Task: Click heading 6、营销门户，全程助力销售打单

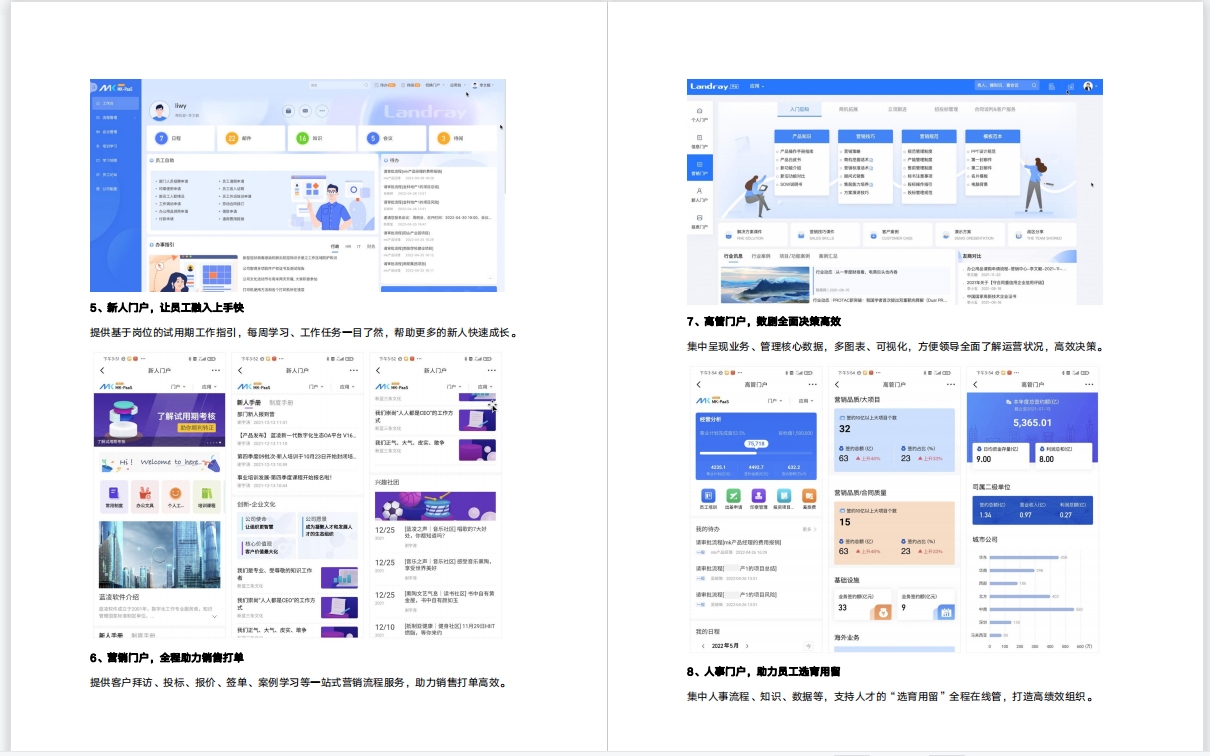Action: click(x=167, y=657)
